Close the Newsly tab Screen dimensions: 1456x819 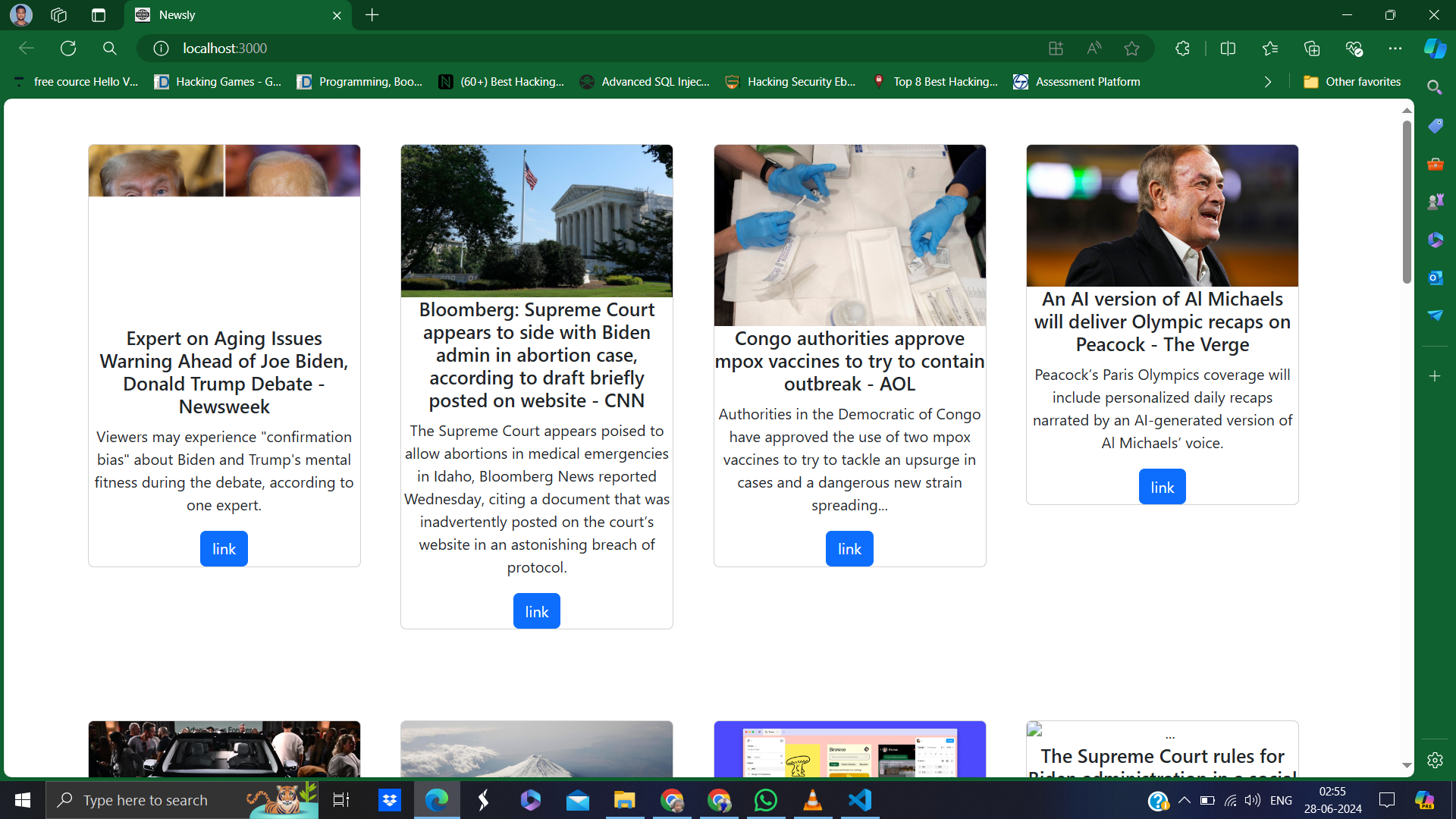click(x=337, y=15)
